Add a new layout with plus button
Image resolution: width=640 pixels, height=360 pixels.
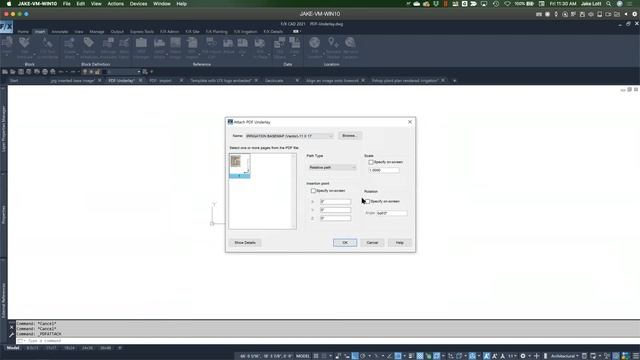(x=120, y=348)
